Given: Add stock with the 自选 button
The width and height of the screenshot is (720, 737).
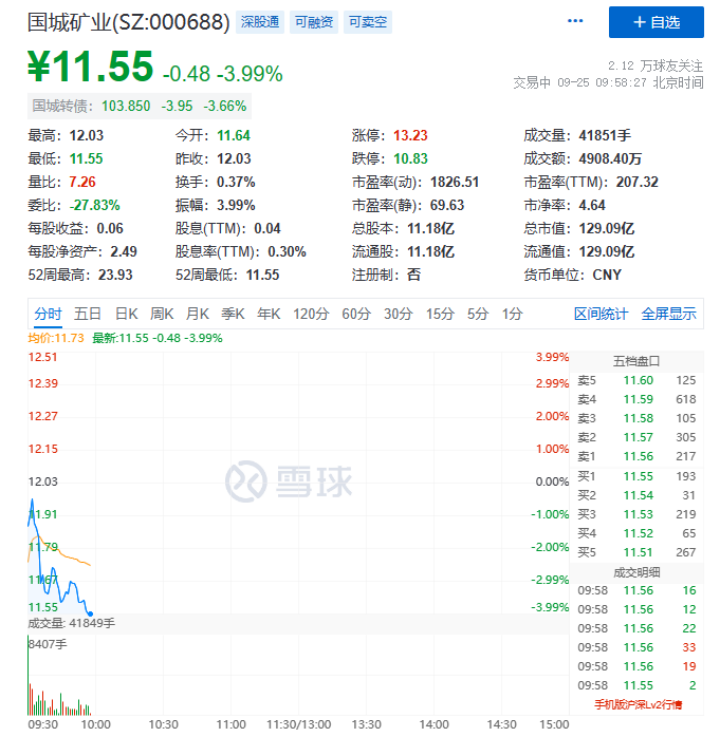Looking at the screenshot, I should (x=656, y=22).
